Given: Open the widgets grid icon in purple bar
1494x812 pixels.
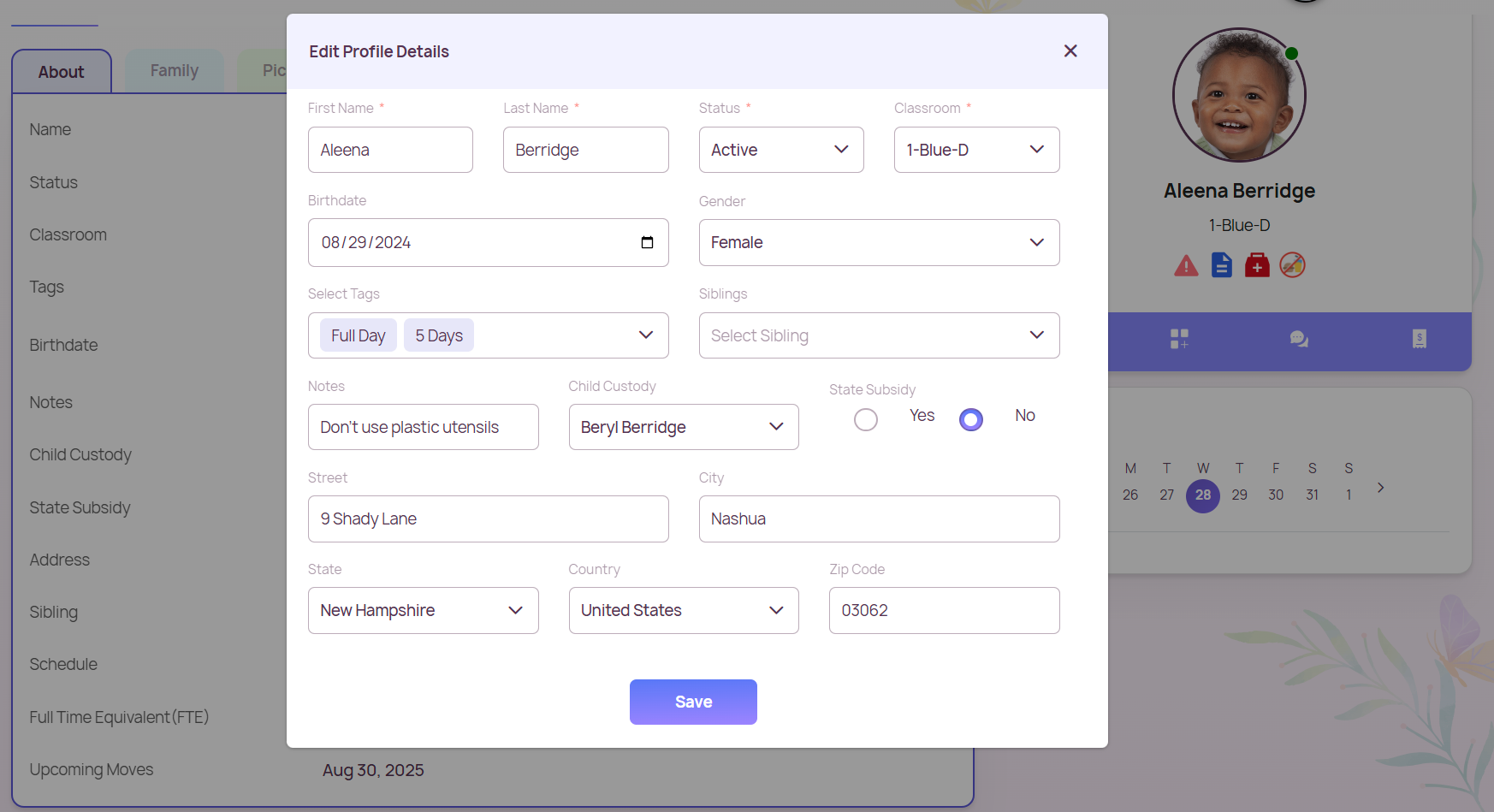Looking at the screenshot, I should pos(1179,339).
